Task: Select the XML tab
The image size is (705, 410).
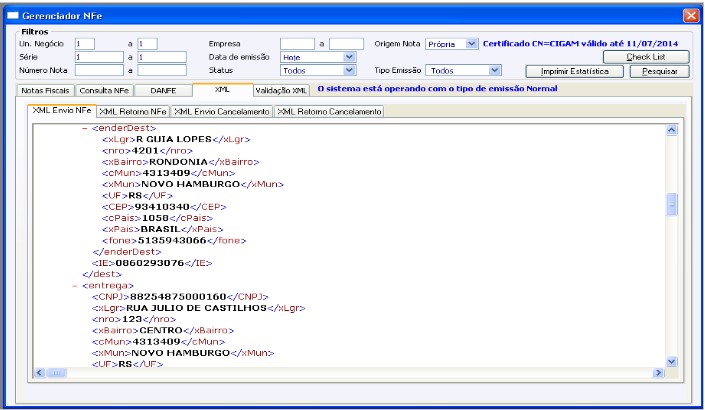Action: [223, 89]
